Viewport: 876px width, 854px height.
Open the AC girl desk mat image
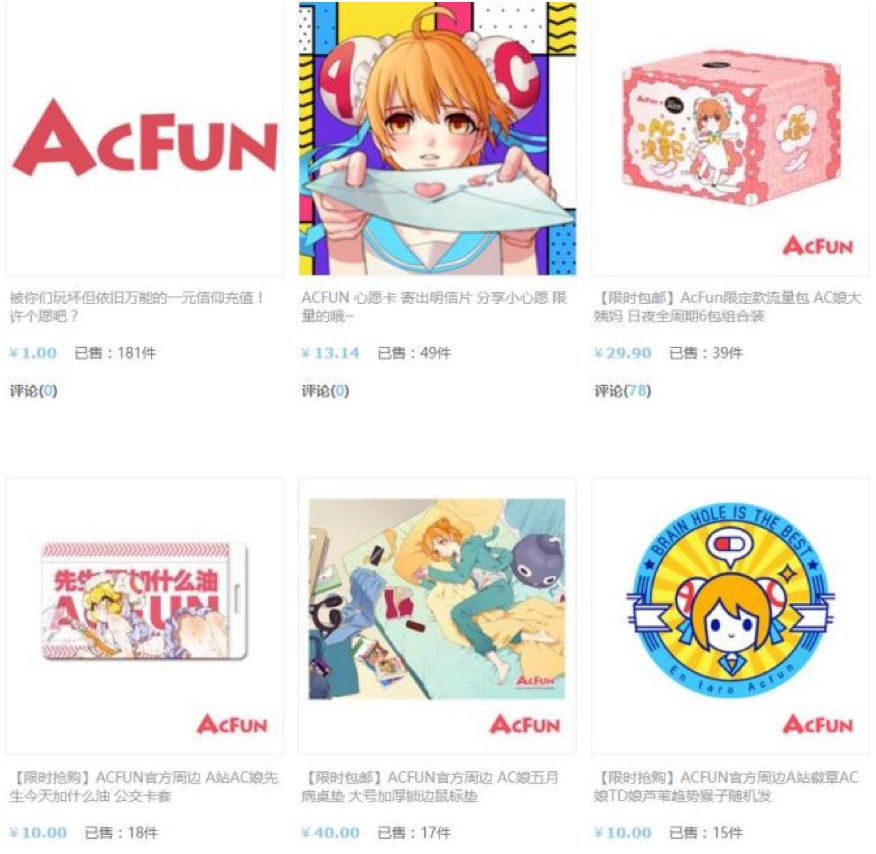(437, 599)
